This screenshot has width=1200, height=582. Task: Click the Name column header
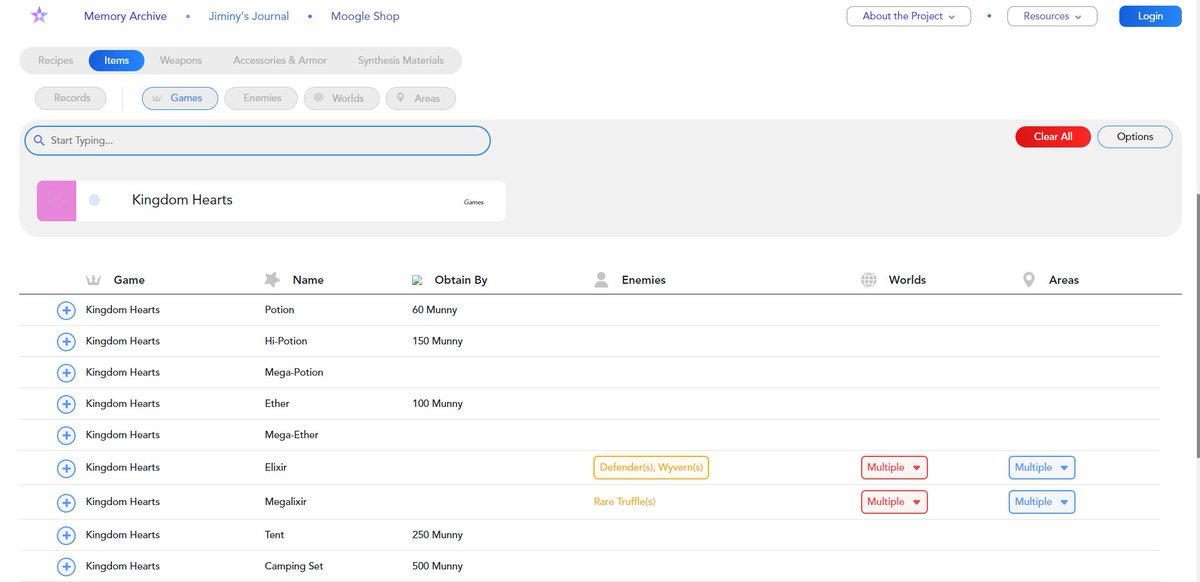[x=308, y=280]
